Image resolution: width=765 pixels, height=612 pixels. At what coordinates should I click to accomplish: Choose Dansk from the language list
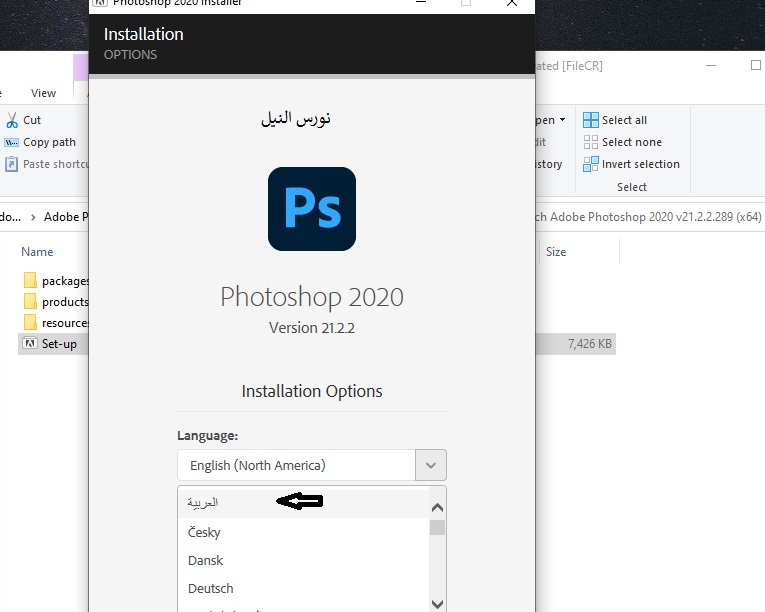click(x=206, y=560)
